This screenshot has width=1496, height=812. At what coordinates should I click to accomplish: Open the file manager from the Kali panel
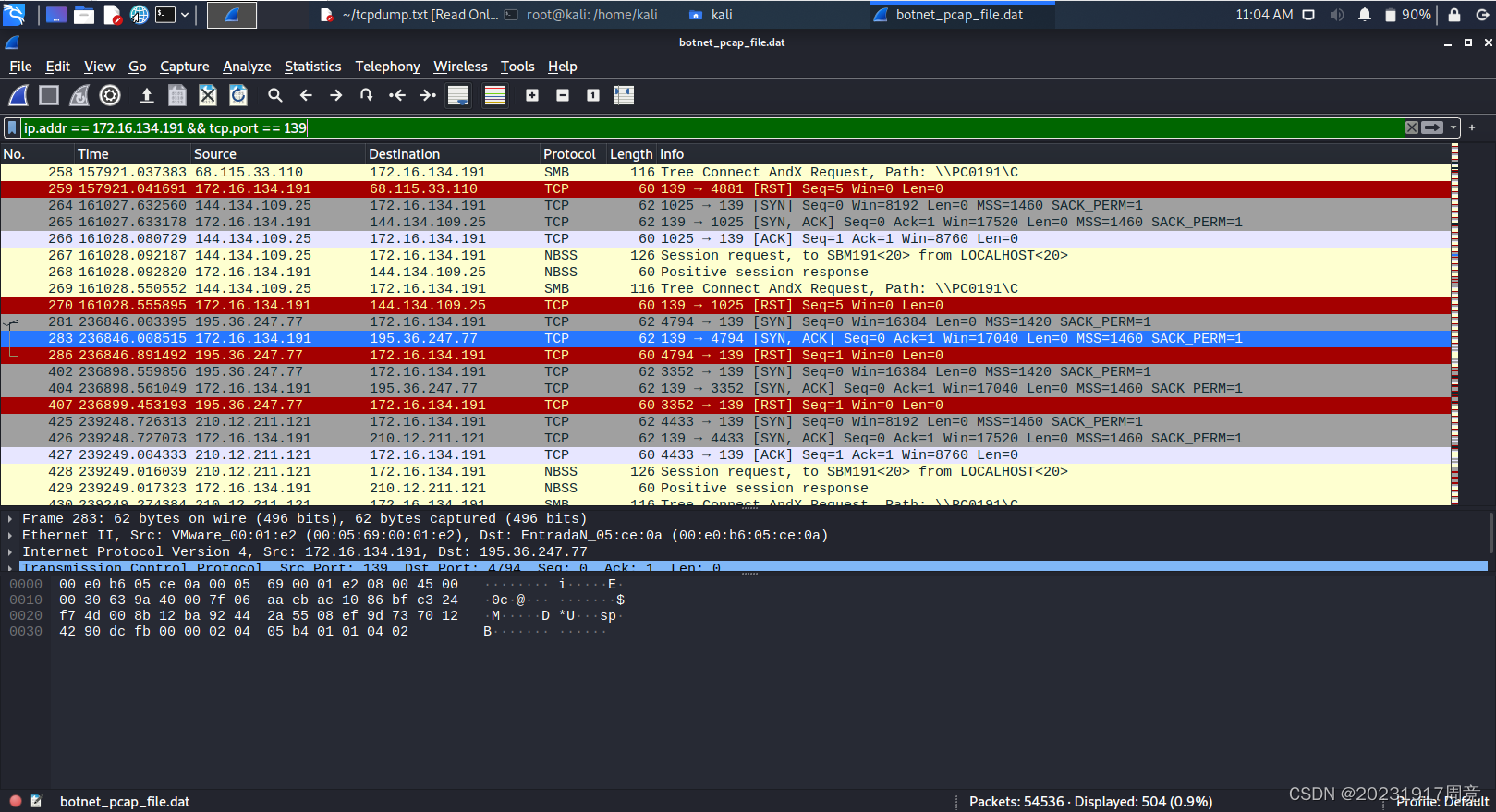[84, 15]
